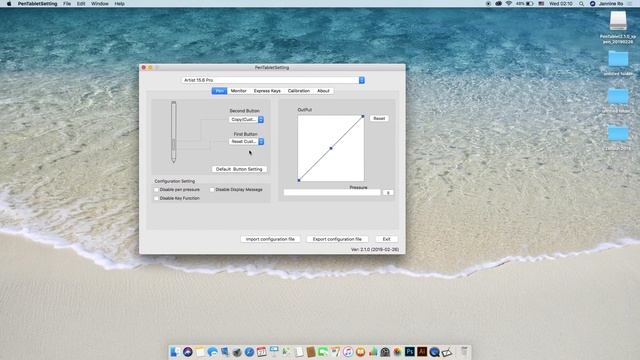Open the pen tablet app in the dock
The width and height of the screenshot is (640, 360).
click(447, 351)
